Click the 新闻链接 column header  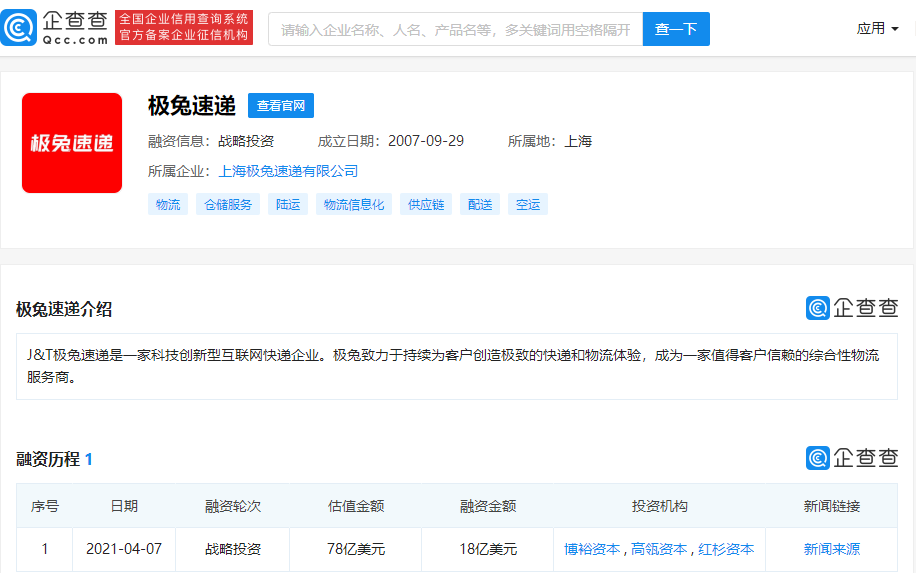(832, 506)
